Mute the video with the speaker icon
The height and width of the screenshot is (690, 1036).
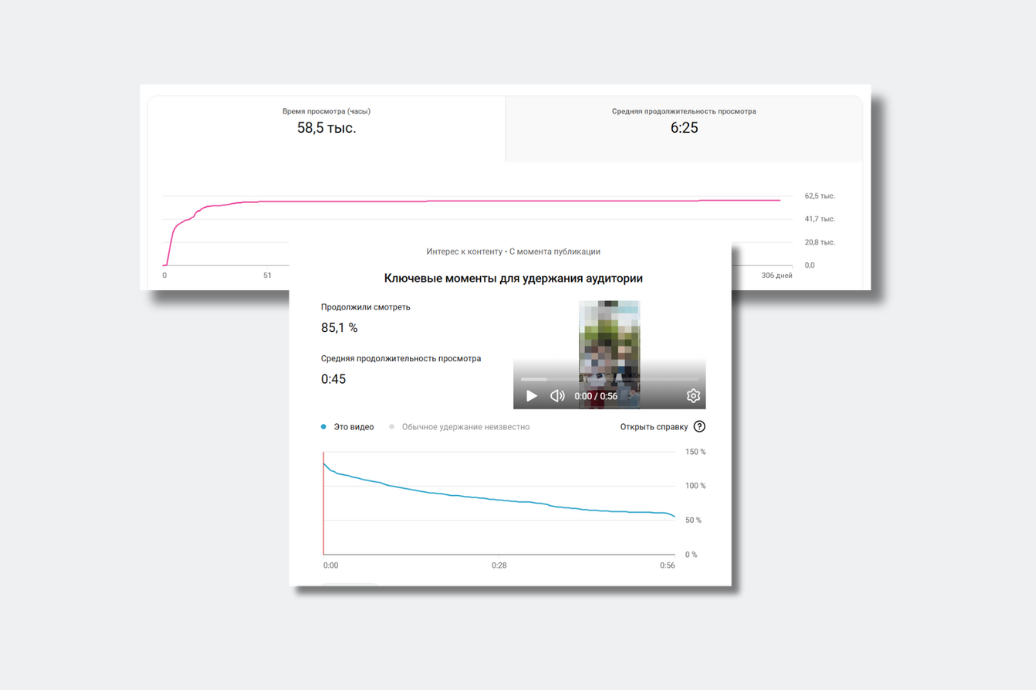click(x=558, y=396)
